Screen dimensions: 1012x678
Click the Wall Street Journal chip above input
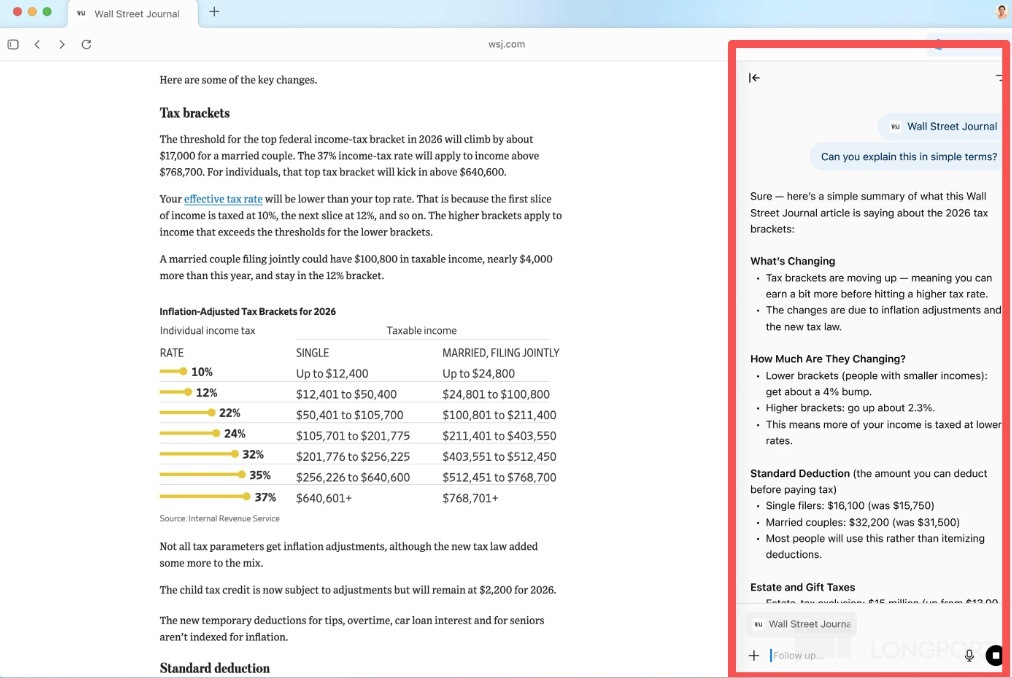802,624
